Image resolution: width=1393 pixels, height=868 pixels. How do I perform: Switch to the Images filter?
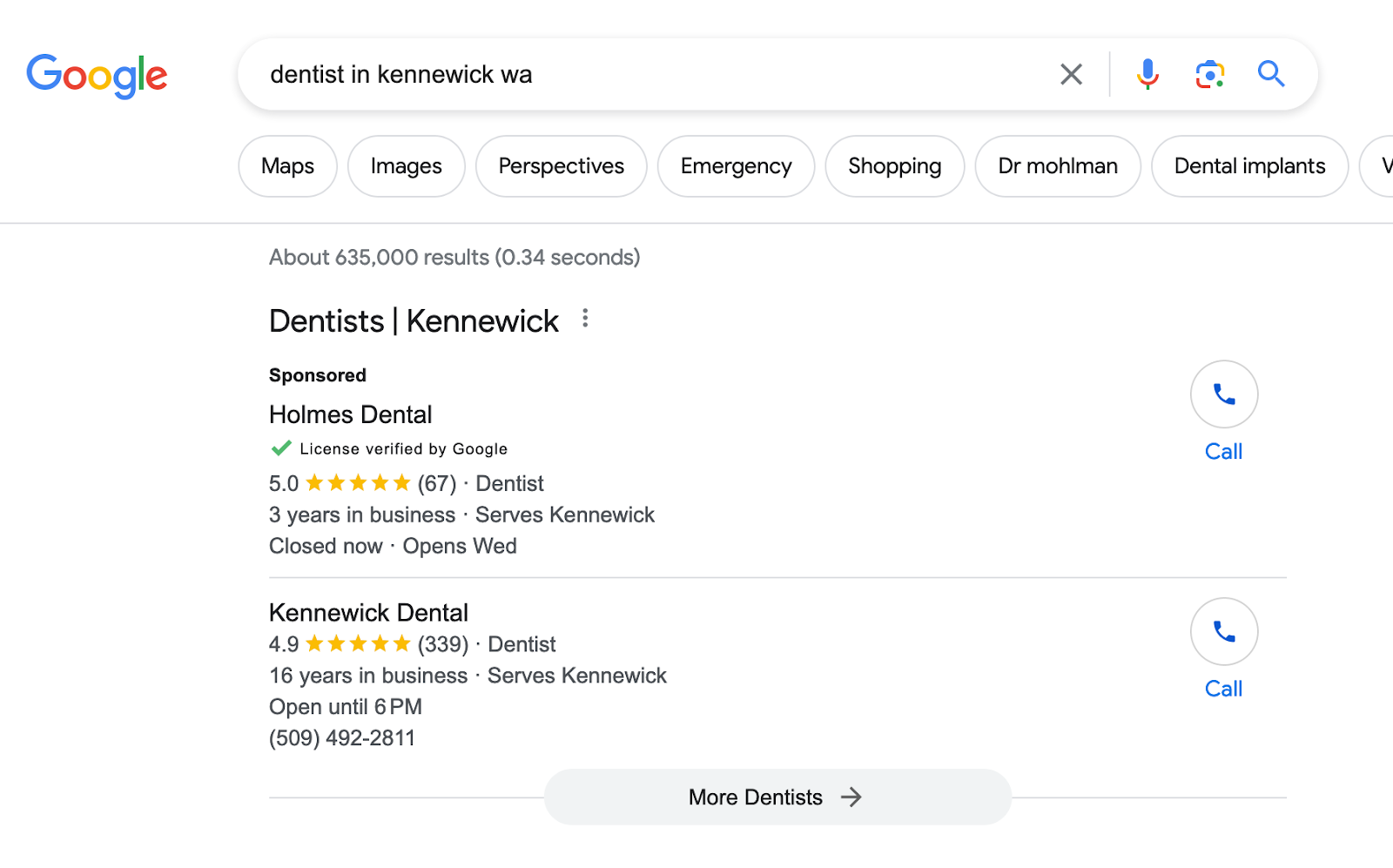(406, 166)
